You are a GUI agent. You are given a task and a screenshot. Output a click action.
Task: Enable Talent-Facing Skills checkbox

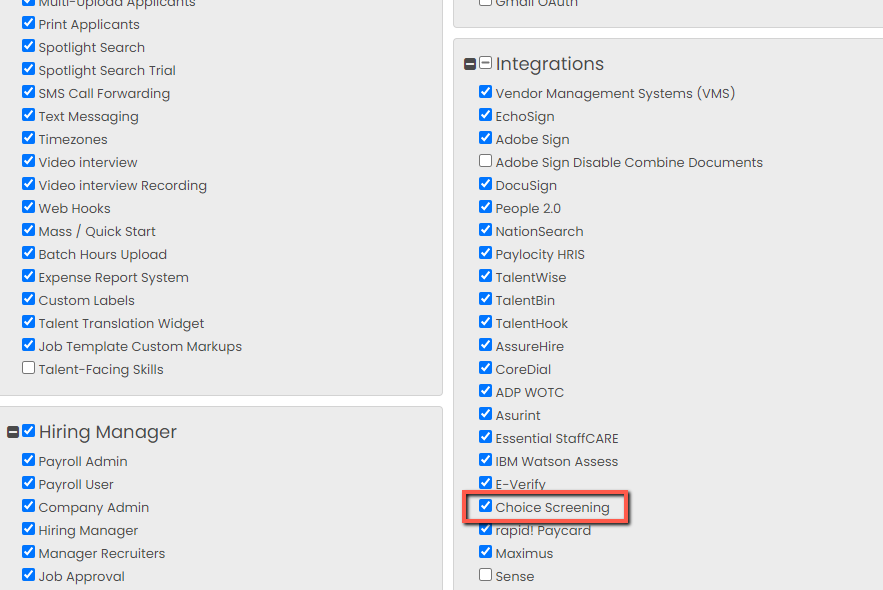[28, 368]
